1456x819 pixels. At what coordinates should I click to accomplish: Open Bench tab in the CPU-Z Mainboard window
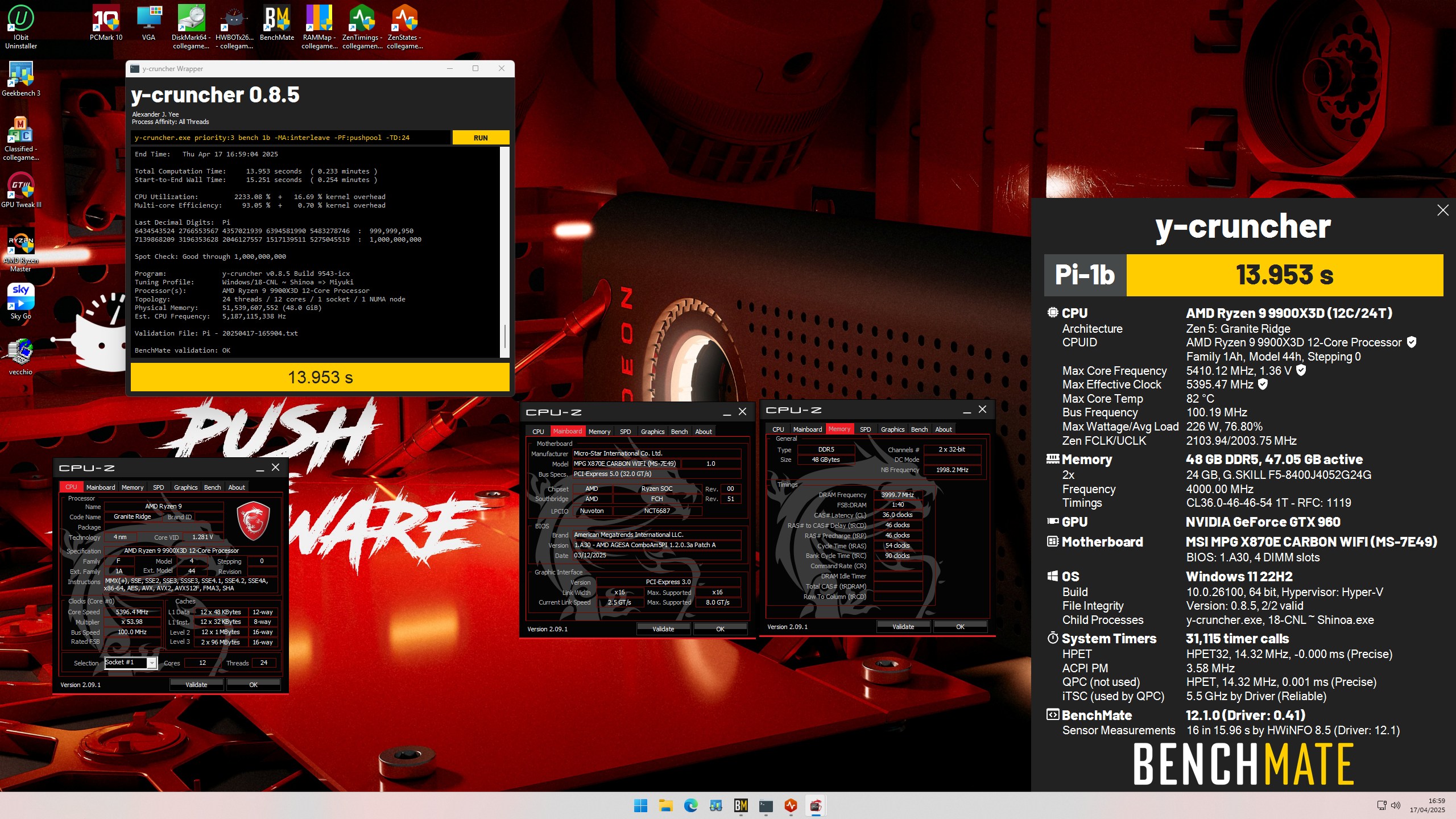680,432
